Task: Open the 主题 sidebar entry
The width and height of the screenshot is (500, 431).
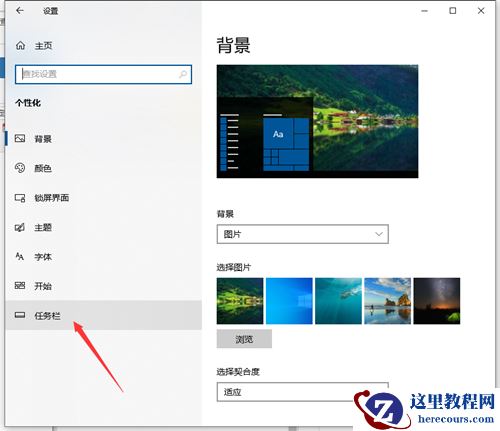Action: pos(103,227)
